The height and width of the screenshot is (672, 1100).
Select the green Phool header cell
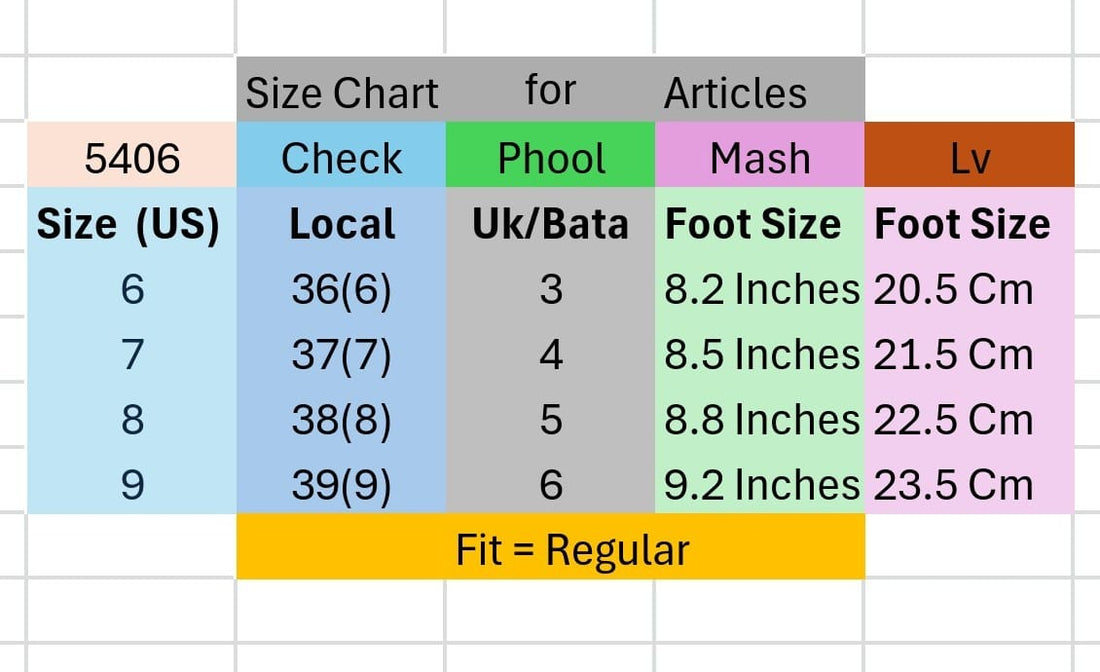(x=551, y=158)
